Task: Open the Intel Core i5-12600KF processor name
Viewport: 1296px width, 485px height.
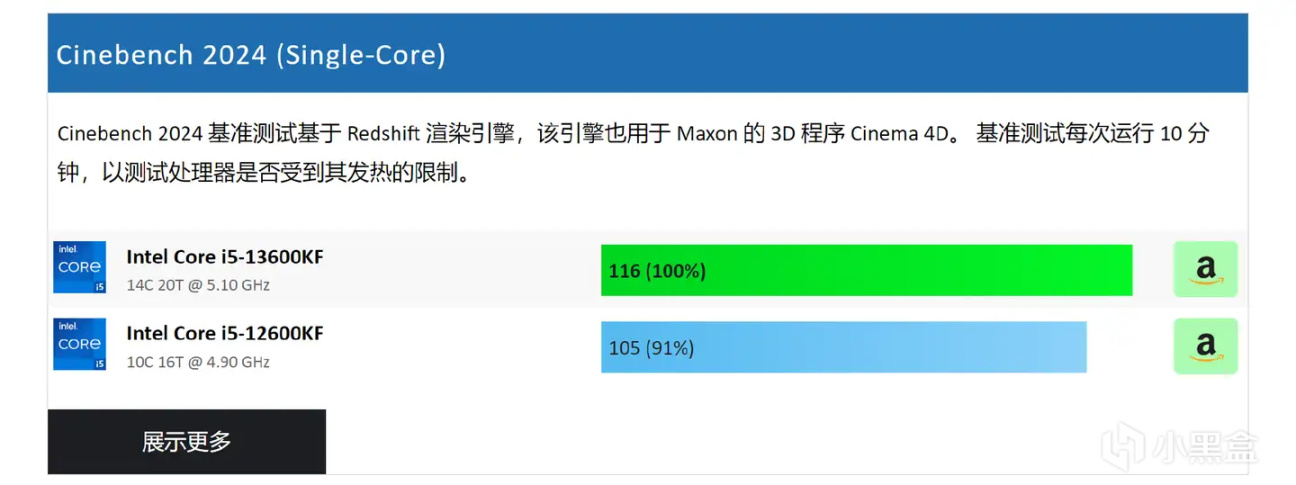Action: click(x=225, y=333)
